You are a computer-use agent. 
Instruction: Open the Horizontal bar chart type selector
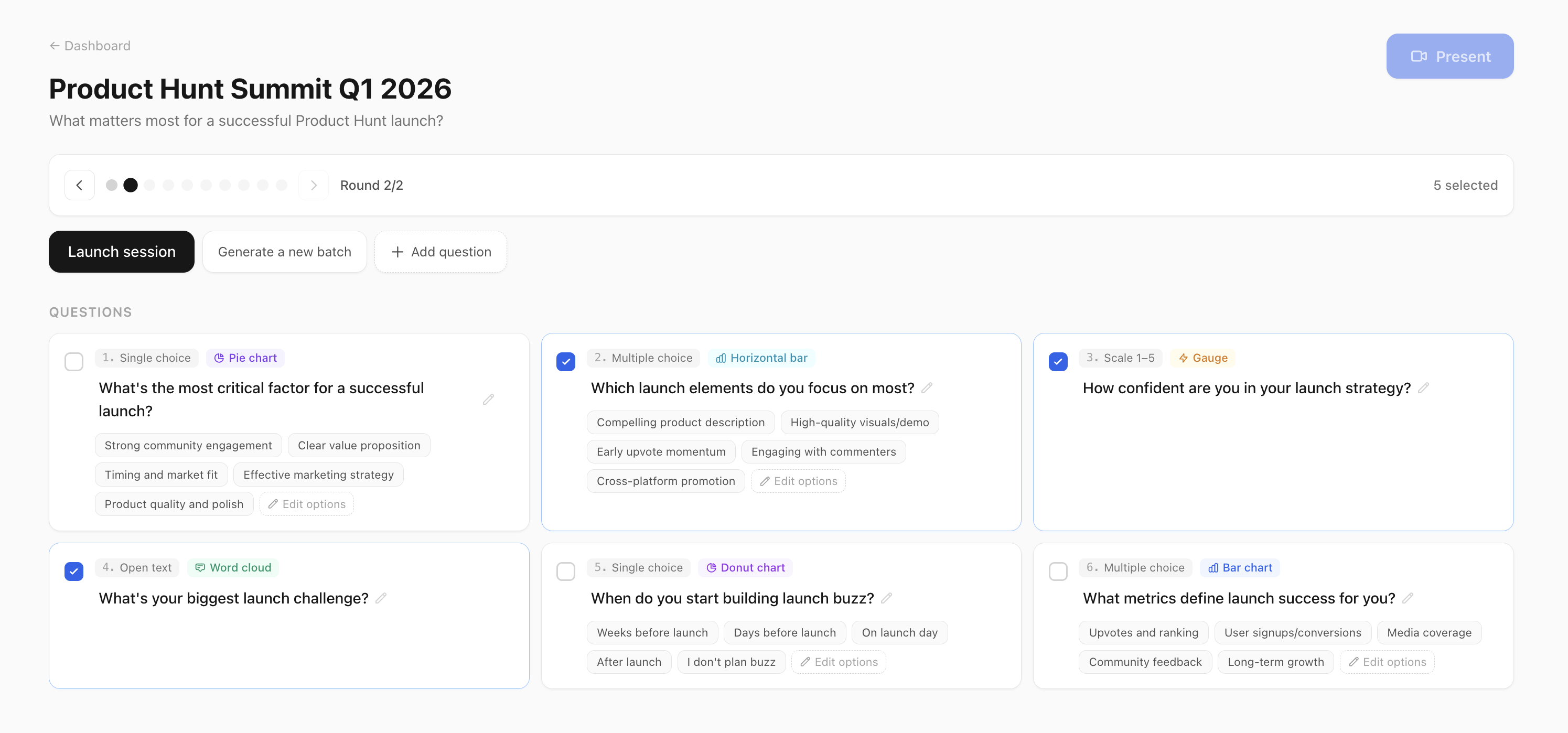[x=761, y=358]
